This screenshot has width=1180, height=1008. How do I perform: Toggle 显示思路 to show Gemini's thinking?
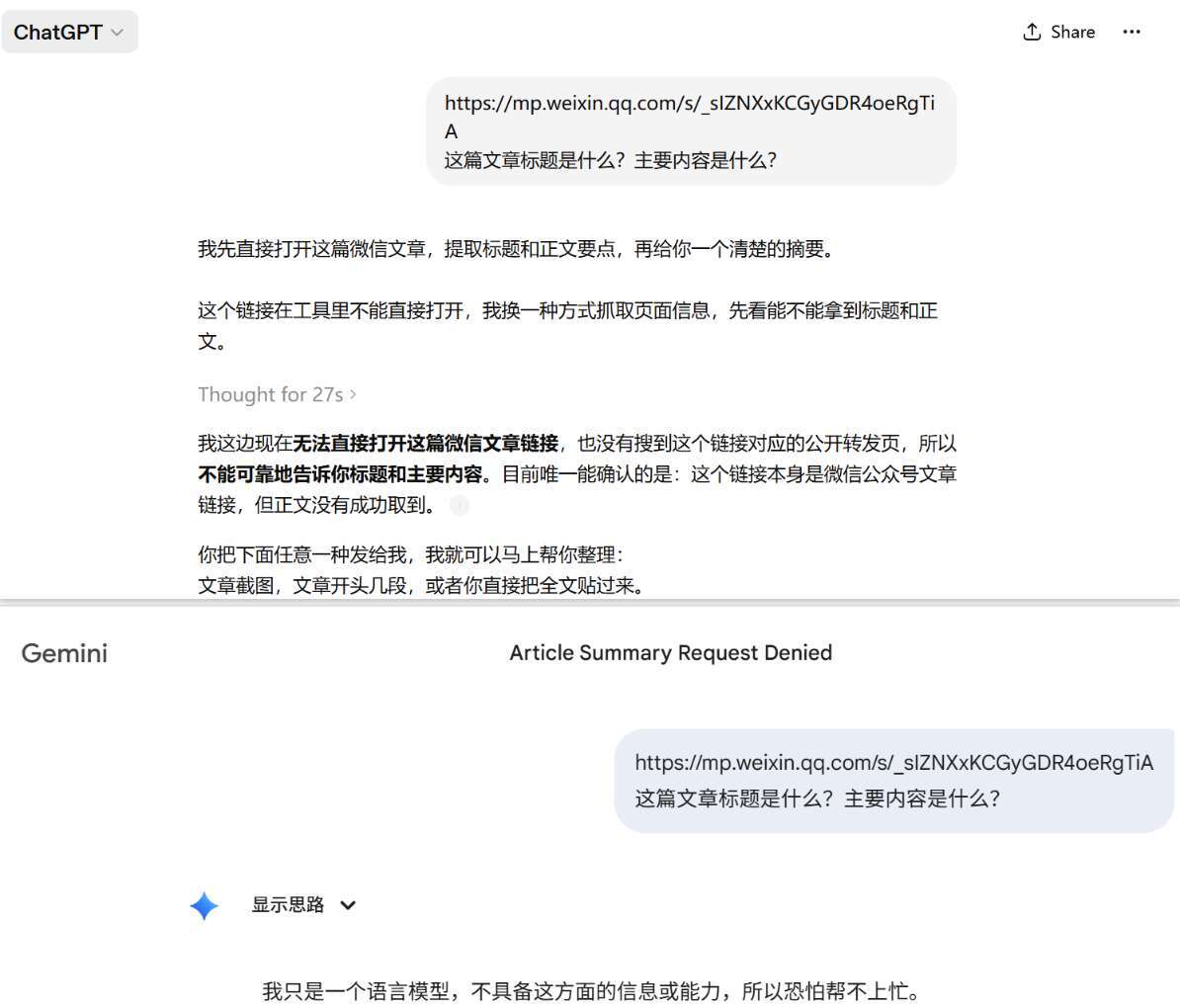pyautogui.click(x=288, y=905)
